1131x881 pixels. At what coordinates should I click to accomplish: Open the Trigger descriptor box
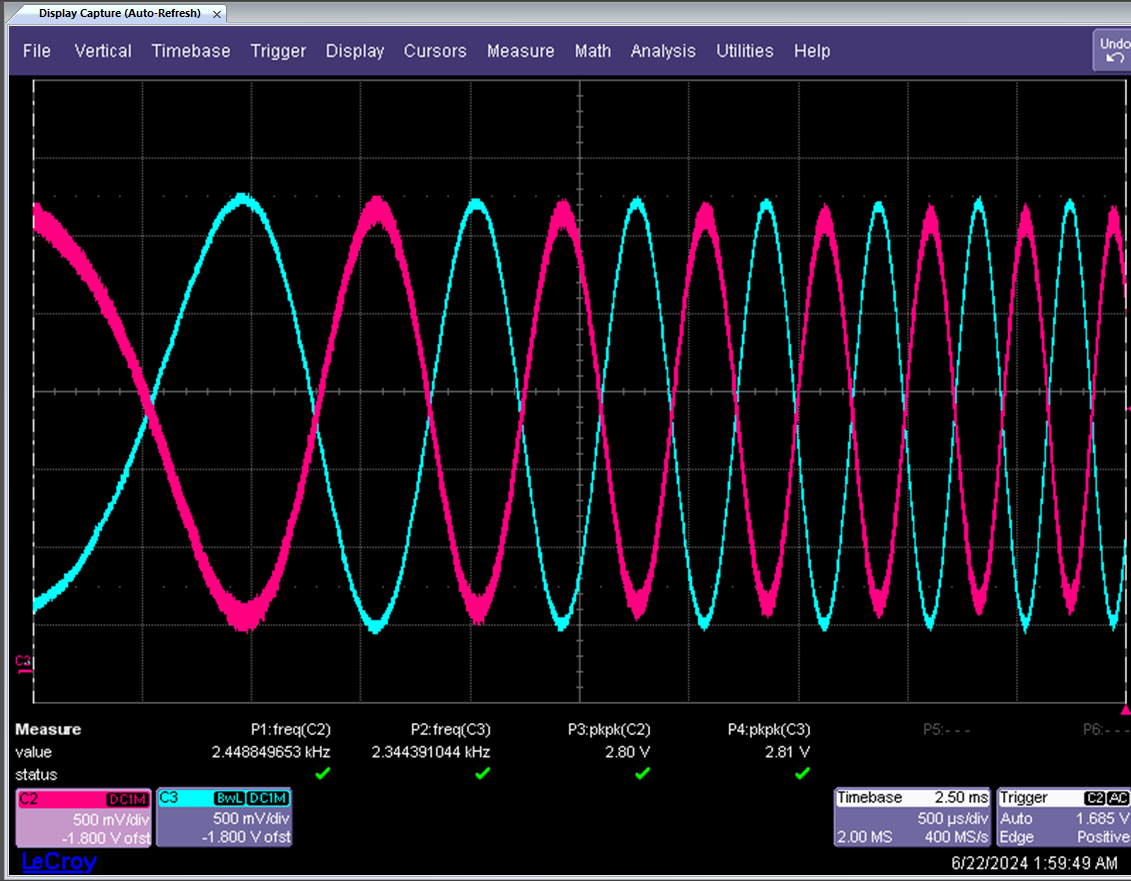(1064, 818)
